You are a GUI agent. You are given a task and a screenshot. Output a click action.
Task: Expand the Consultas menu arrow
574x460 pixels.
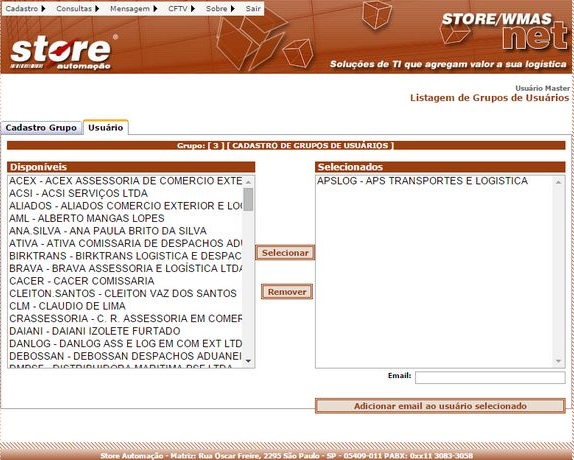(x=97, y=8)
